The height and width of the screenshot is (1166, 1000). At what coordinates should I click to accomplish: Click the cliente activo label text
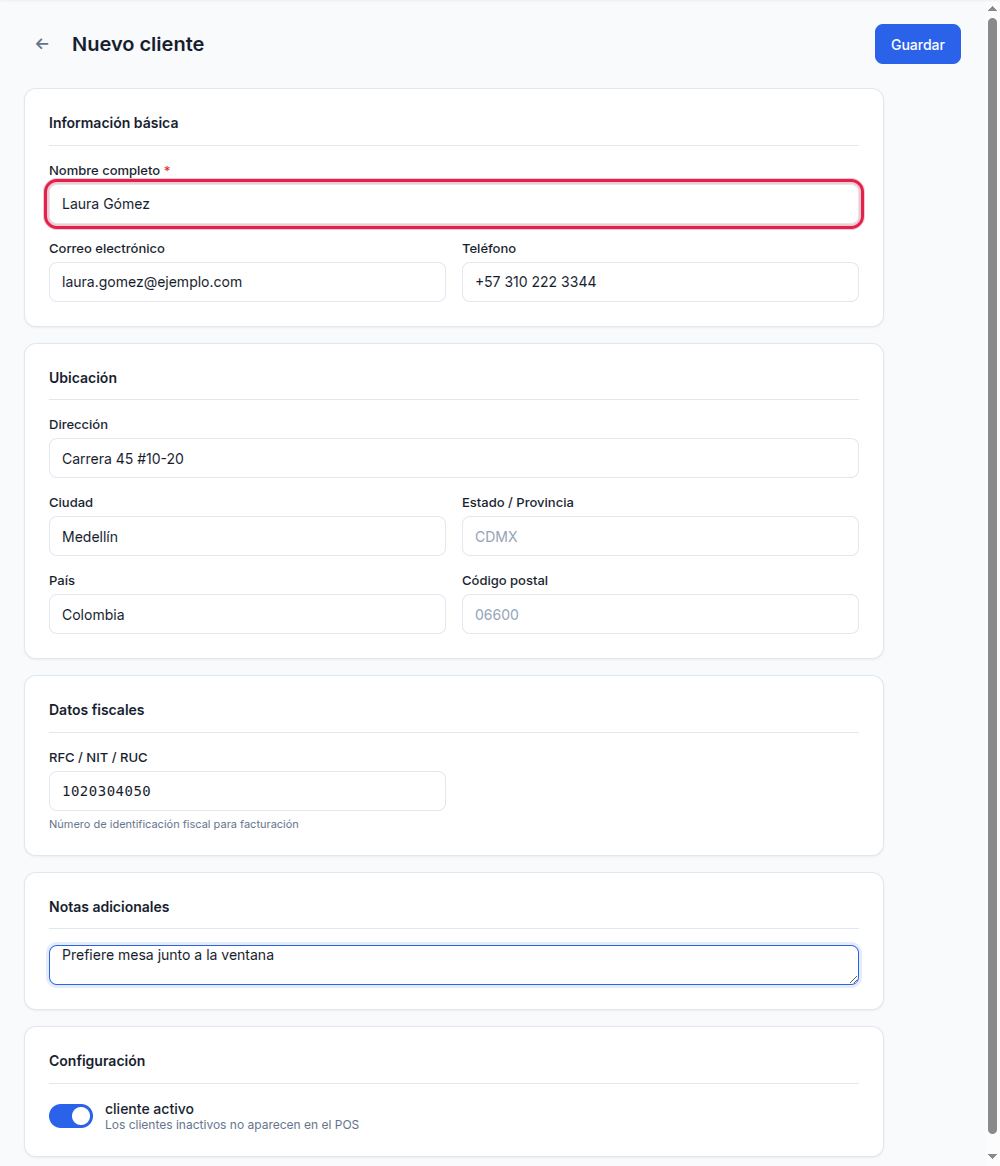149,1109
